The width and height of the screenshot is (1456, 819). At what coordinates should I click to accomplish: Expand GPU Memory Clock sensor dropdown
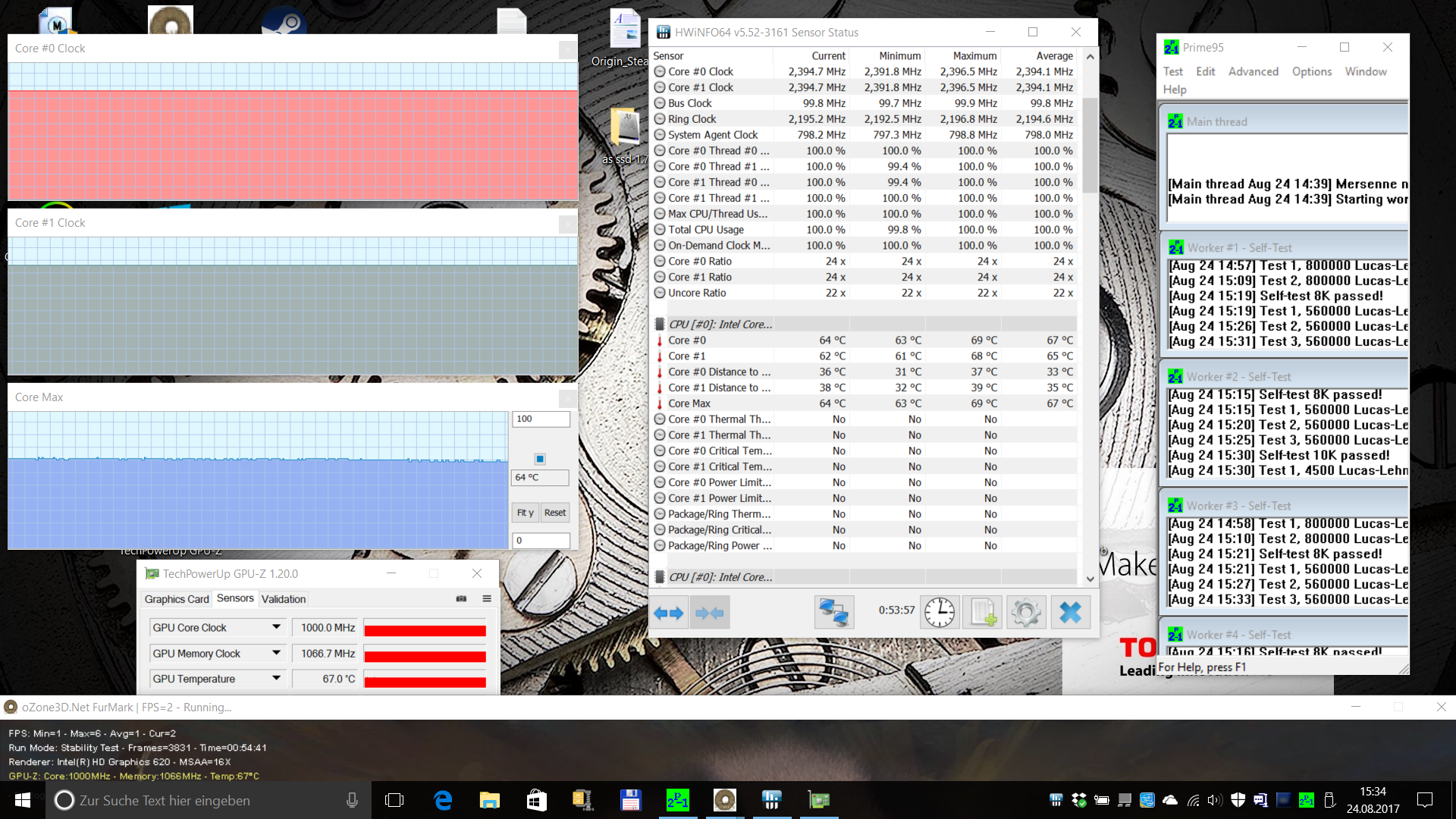tap(276, 653)
